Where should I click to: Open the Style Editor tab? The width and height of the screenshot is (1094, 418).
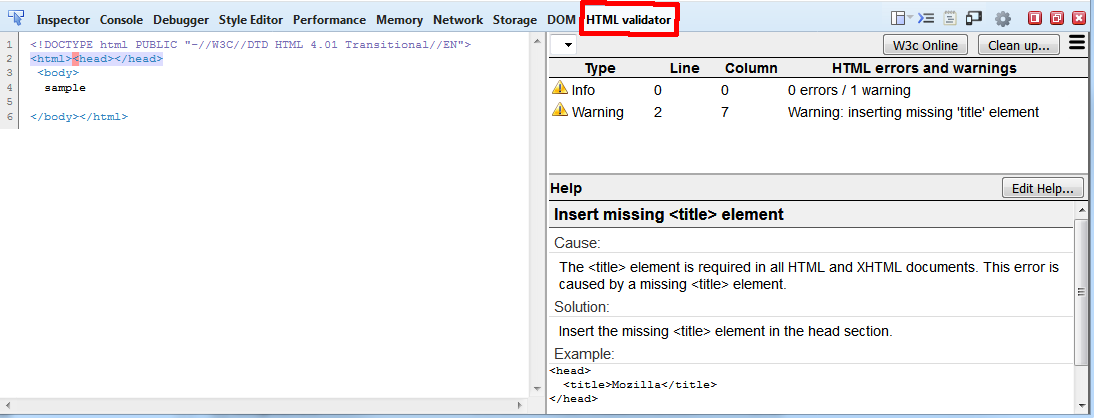point(250,20)
